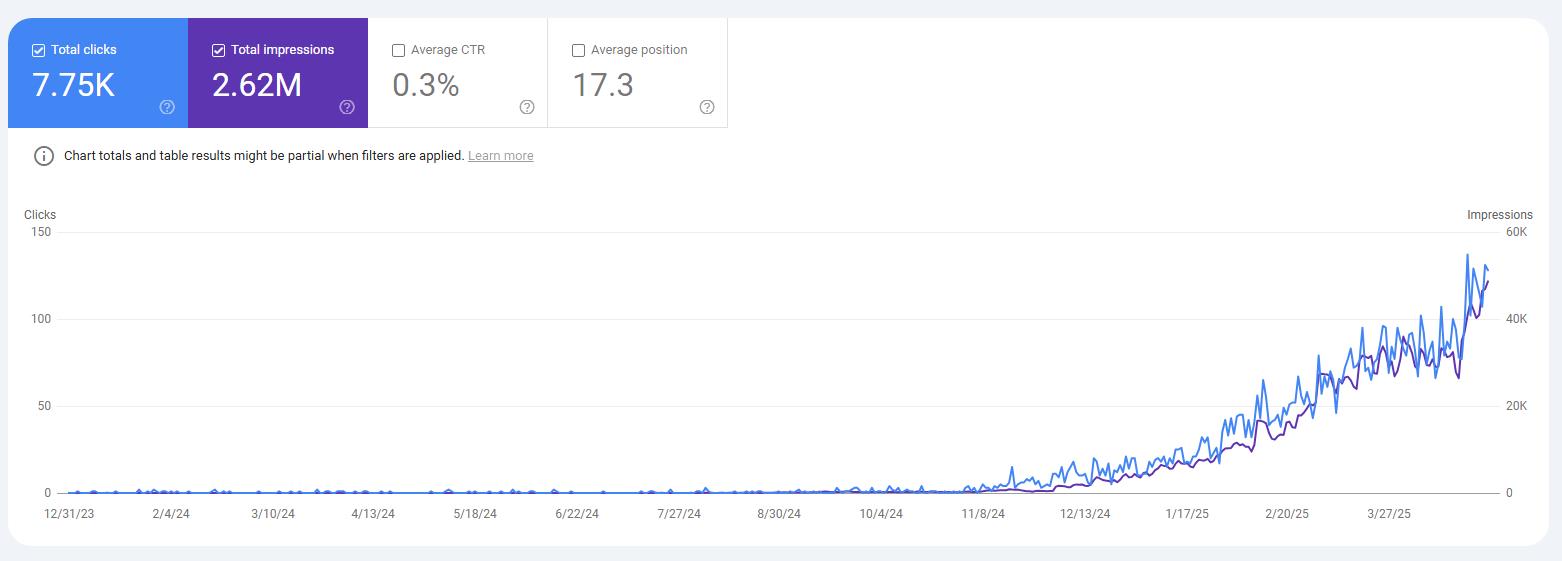
Task: Click the 150 clicks axis label
Action: 42,232
